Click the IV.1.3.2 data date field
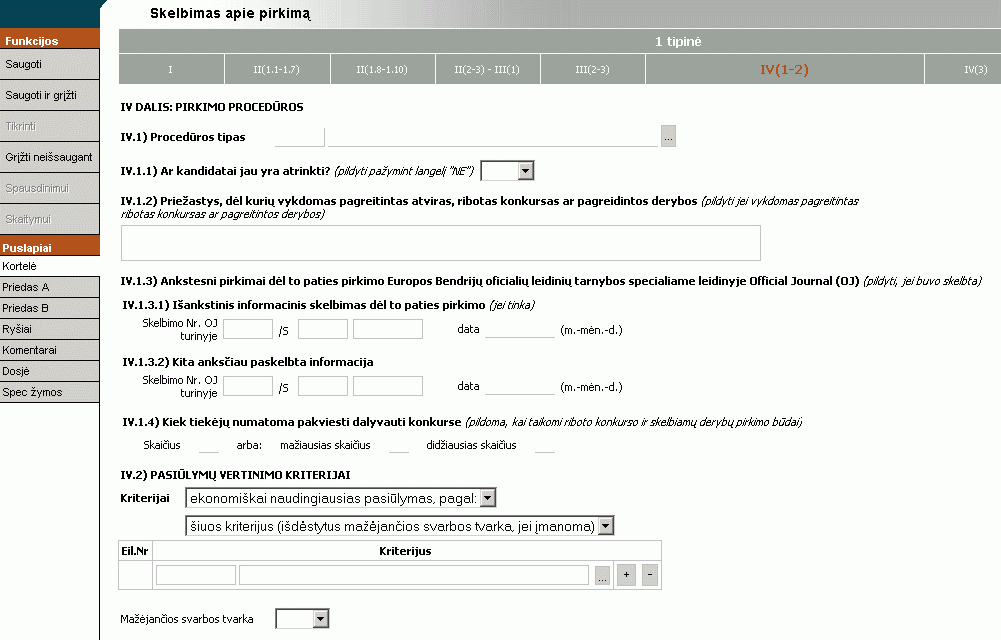Image resolution: width=1001 pixels, height=640 pixels. coord(520,386)
